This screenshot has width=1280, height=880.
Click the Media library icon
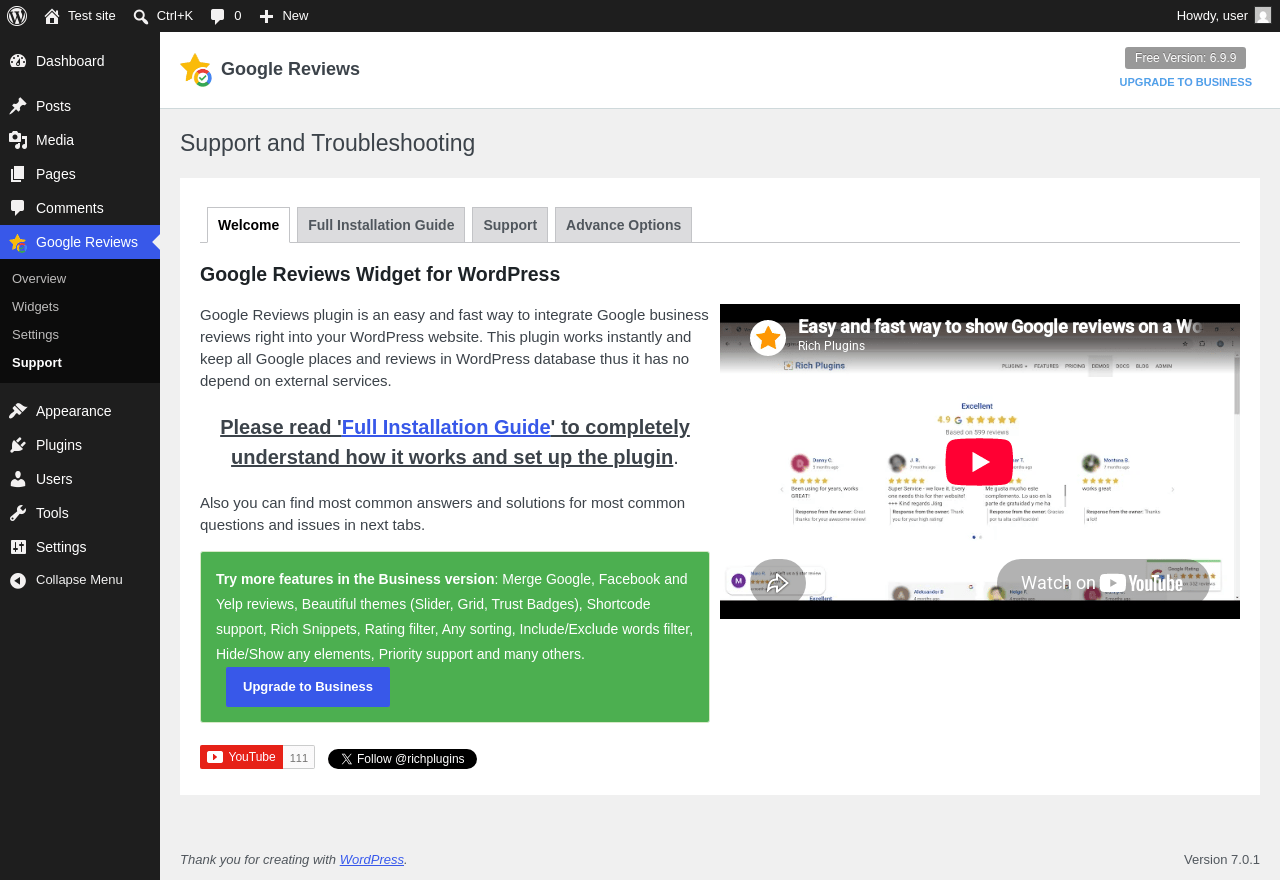pos(18,140)
